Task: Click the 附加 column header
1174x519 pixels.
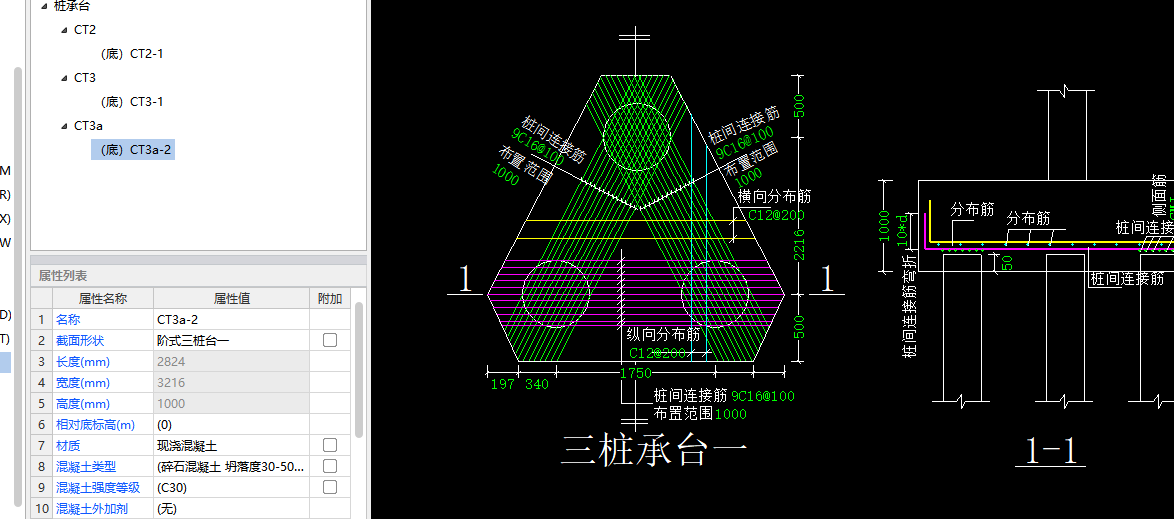Action: (x=329, y=298)
